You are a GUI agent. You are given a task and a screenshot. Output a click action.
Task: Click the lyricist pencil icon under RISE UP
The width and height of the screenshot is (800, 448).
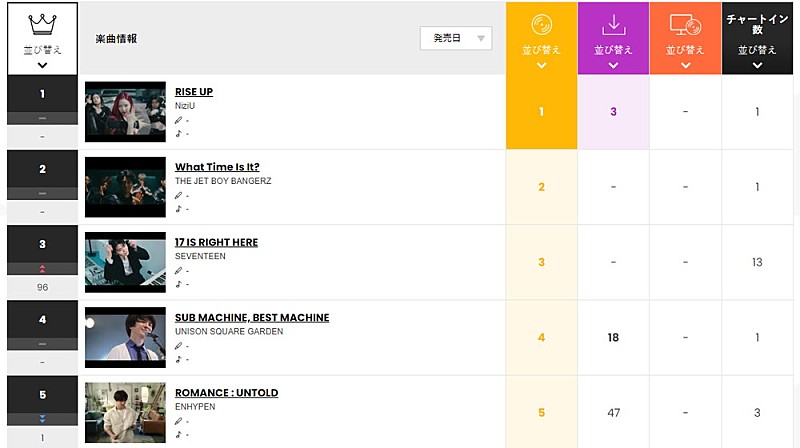tap(179, 120)
